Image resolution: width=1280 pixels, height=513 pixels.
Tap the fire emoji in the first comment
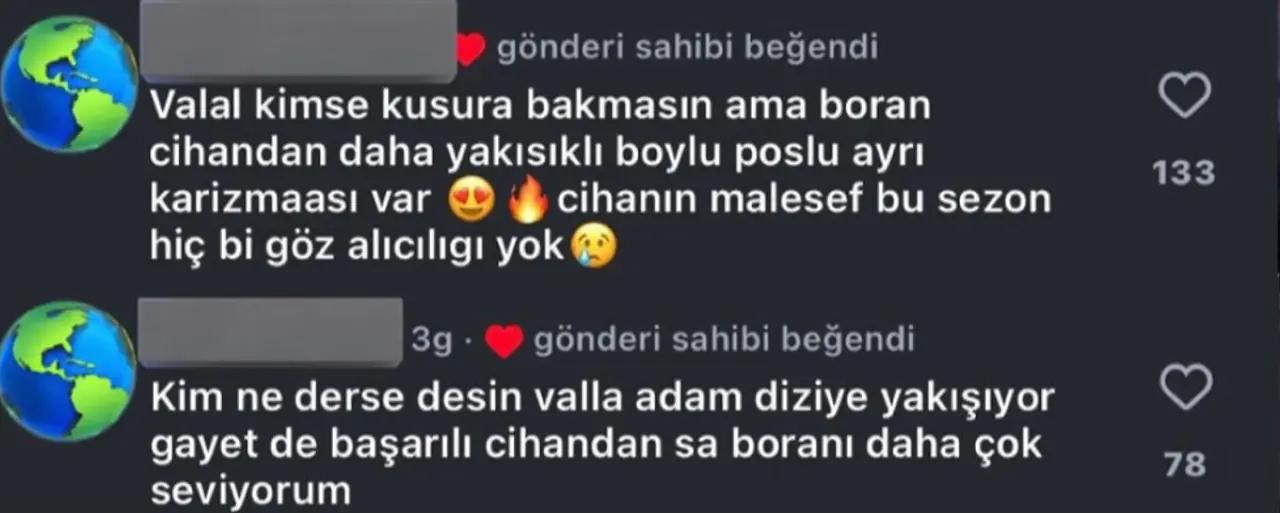(529, 203)
